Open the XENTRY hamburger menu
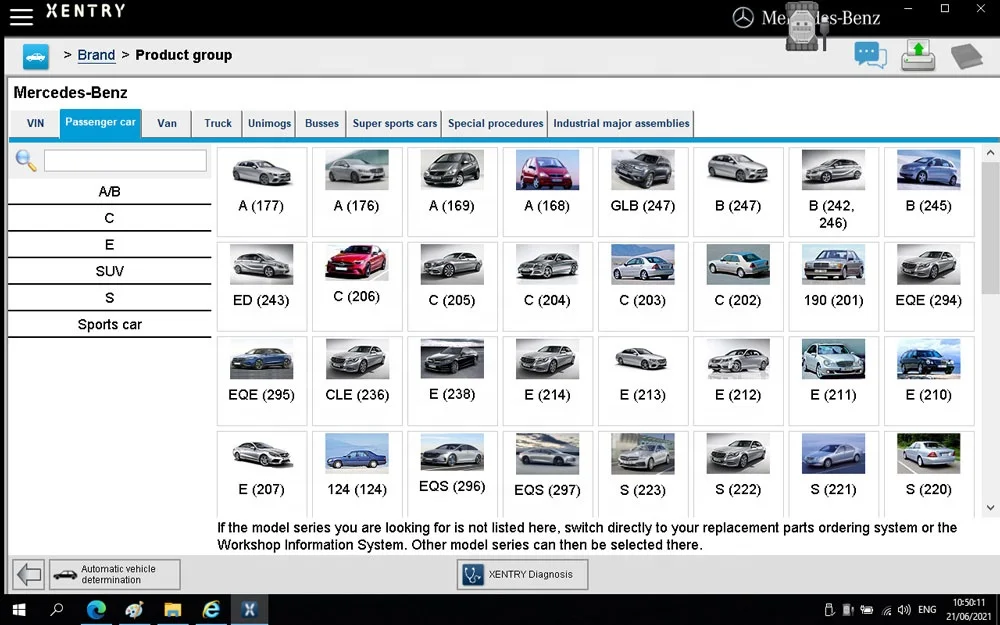The height and width of the screenshot is (625, 1000). tap(21, 16)
